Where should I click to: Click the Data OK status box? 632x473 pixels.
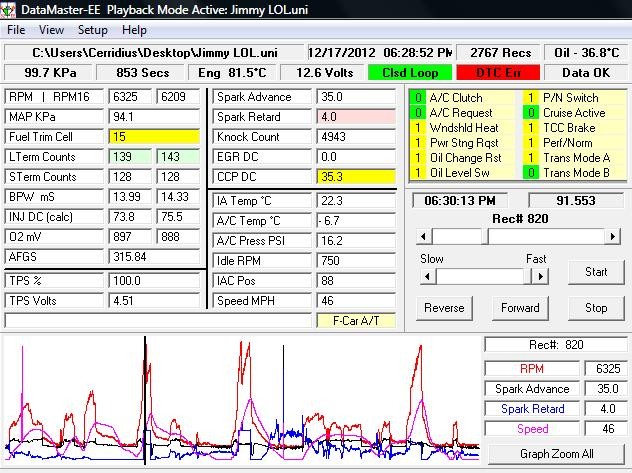(586, 73)
